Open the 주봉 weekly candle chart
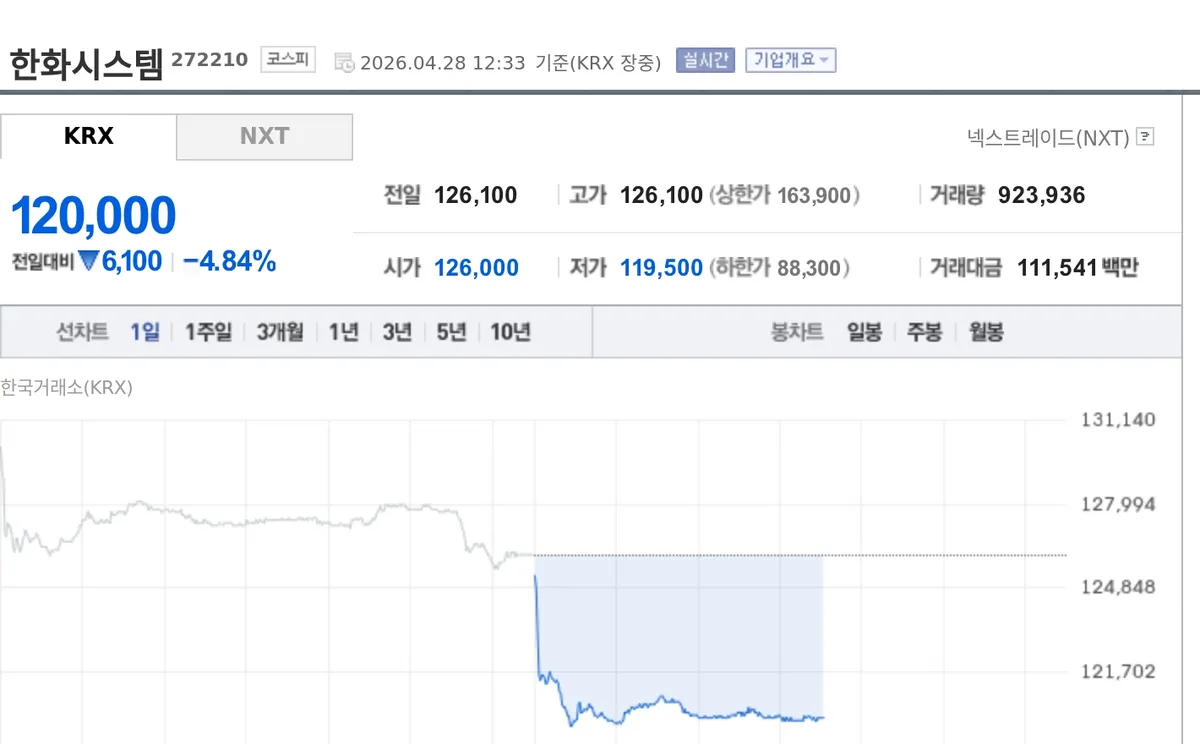The height and width of the screenshot is (744, 1200). [925, 332]
